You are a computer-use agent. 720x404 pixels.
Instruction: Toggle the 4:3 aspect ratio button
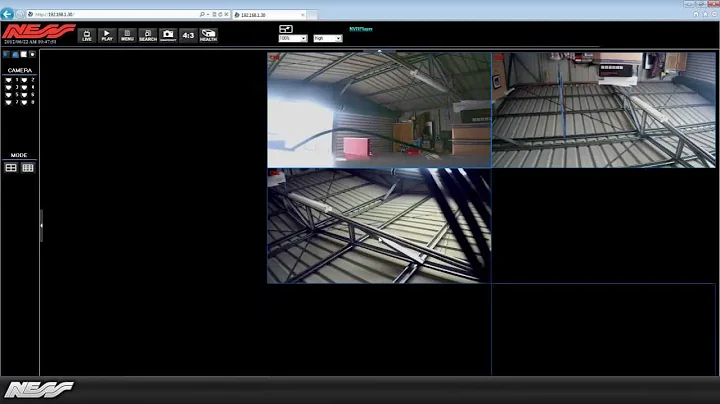(188, 35)
